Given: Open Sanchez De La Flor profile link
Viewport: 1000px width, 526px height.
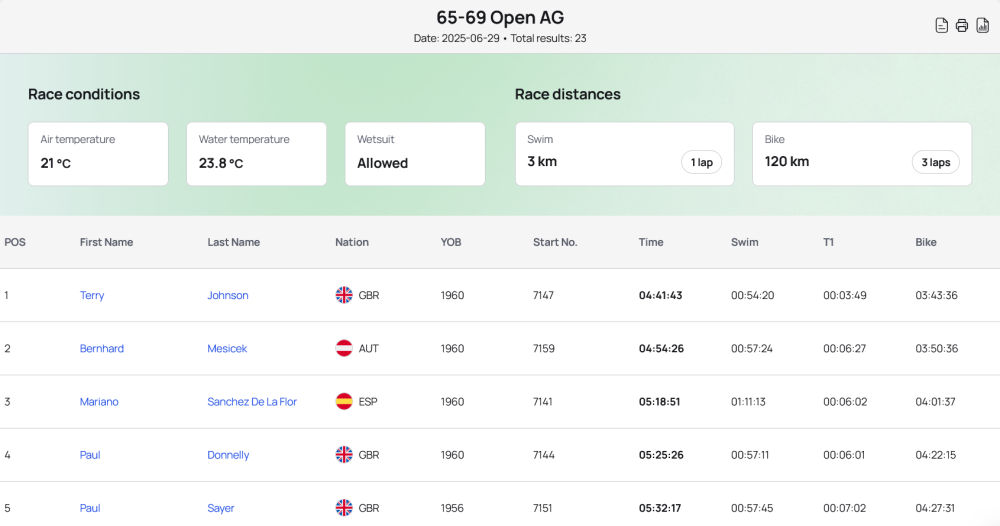Looking at the screenshot, I should pos(252,402).
